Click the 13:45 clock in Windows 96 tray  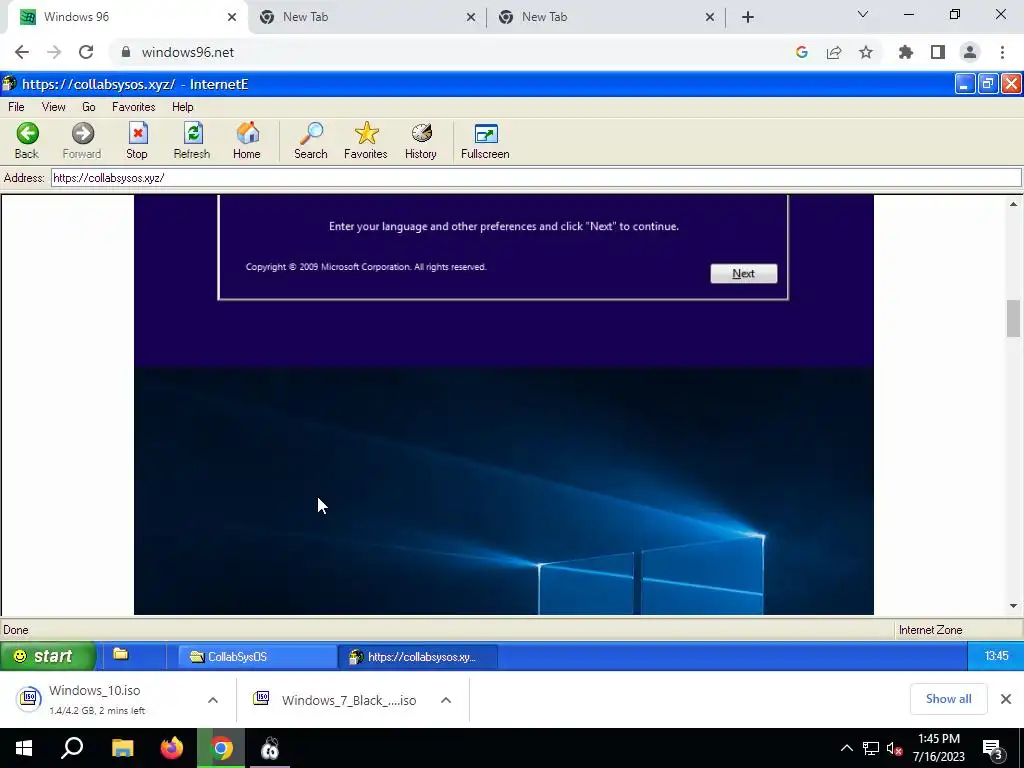pos(997,656)
